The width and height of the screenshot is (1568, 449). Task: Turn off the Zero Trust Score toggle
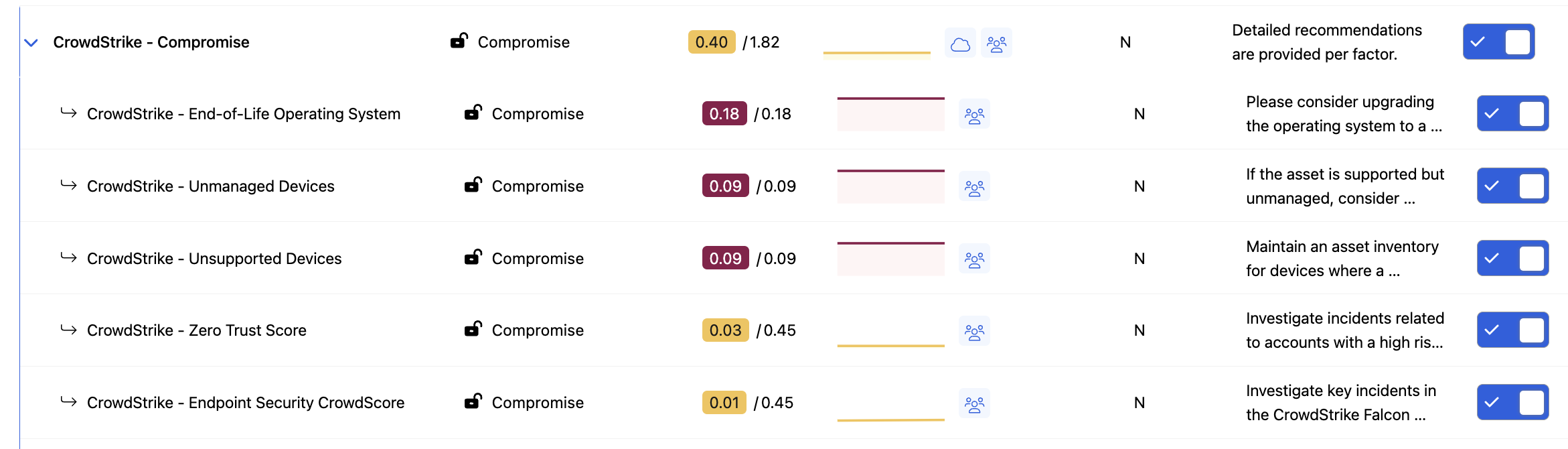(1512, 330)
